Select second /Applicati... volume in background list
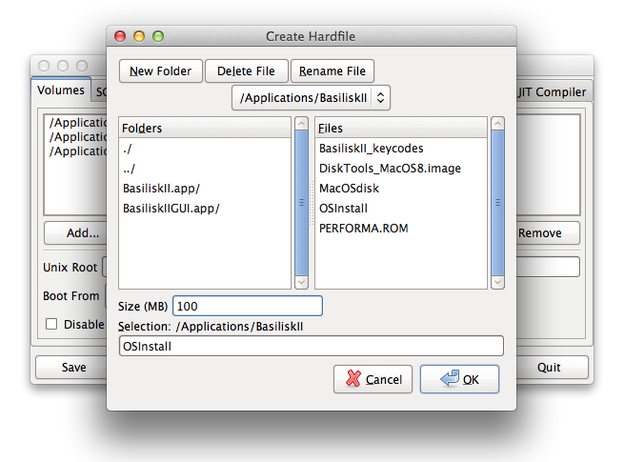Image resolution: width=625 pixels, height=462 pixels. [x=78, y=137]
